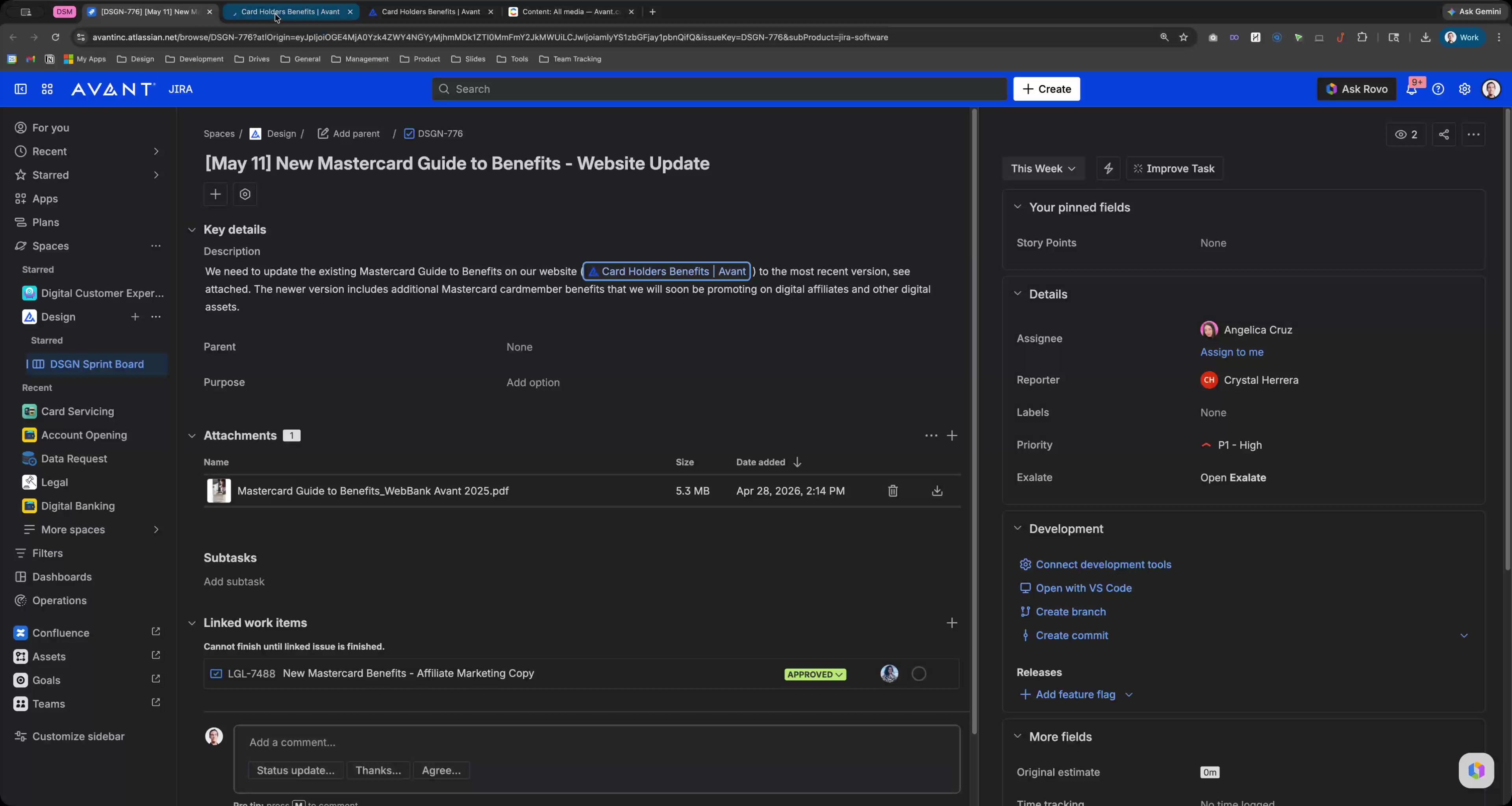Toggle watch status on this issue

(x=1406, y=134)
